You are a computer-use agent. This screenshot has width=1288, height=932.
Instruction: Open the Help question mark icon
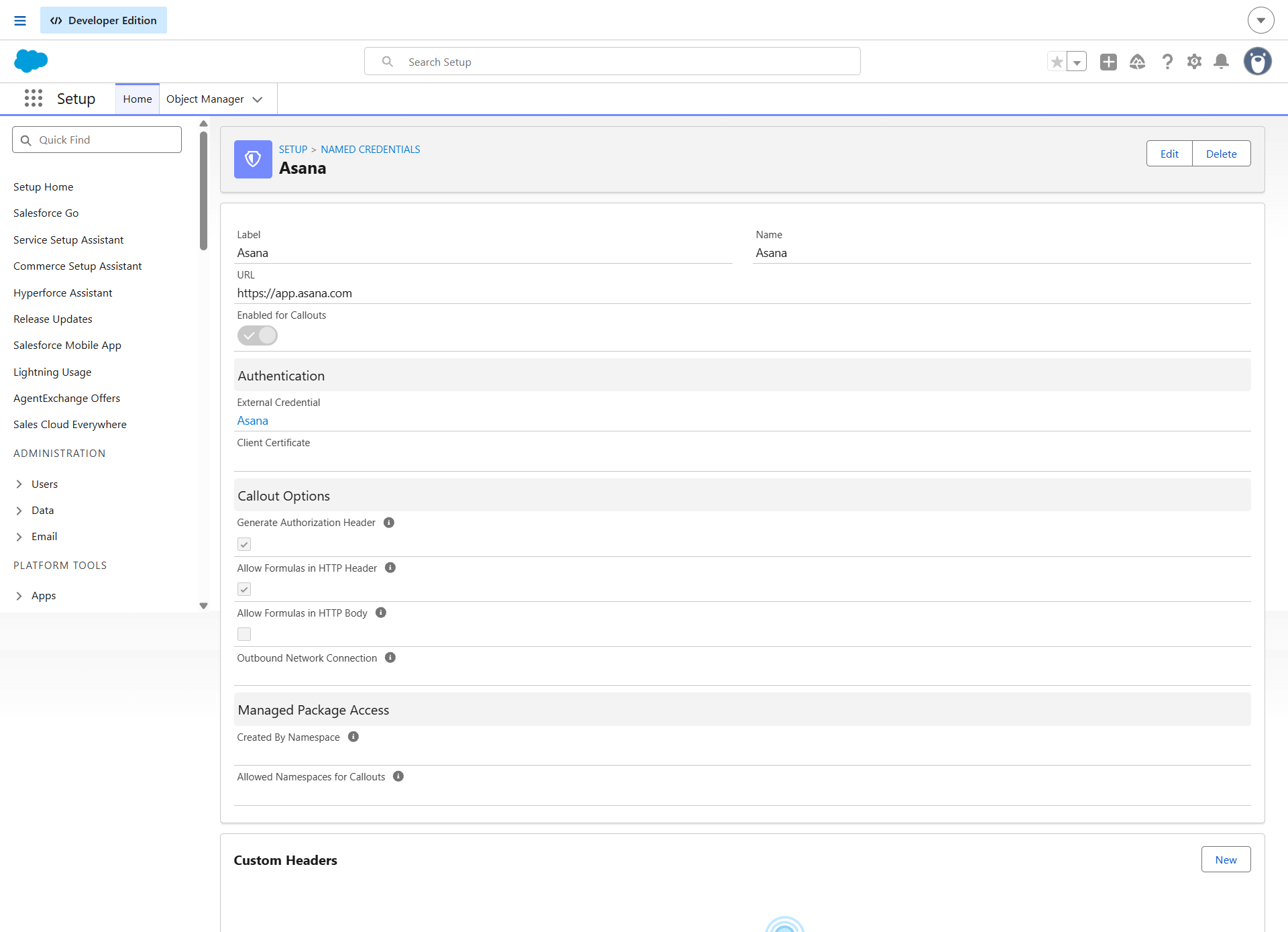(x=1167, y=62)
